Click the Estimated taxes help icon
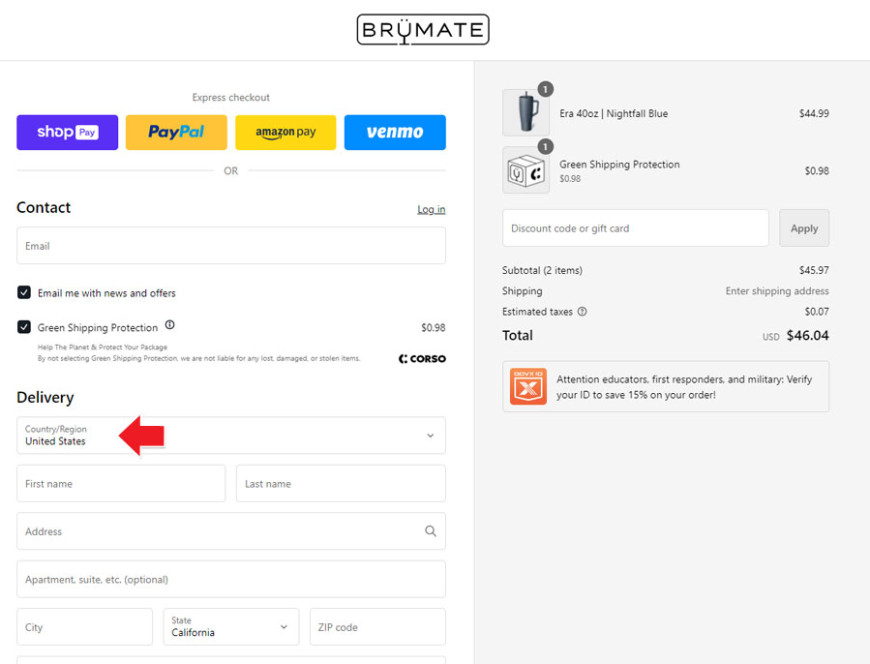The height and width of the screenshot is (664, 870). (582, 312)
